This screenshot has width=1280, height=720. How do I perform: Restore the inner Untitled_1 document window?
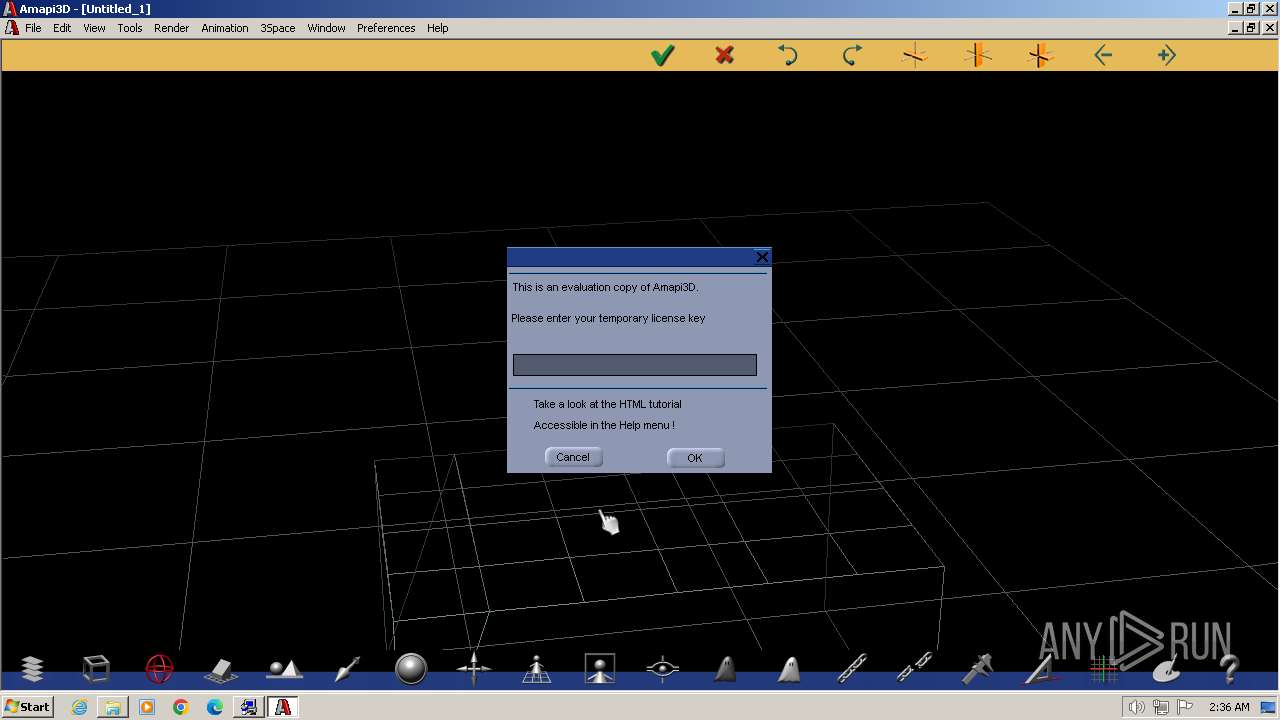[1251, 28]
